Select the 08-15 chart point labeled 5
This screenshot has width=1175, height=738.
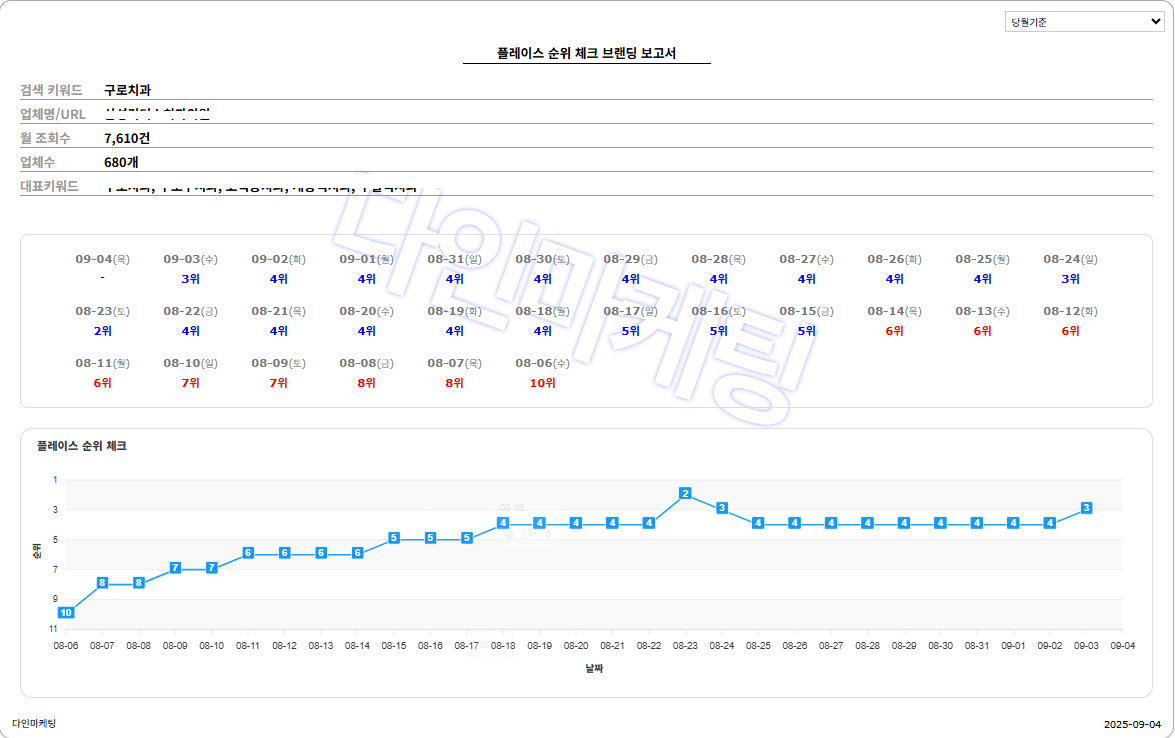click(394, 538)
